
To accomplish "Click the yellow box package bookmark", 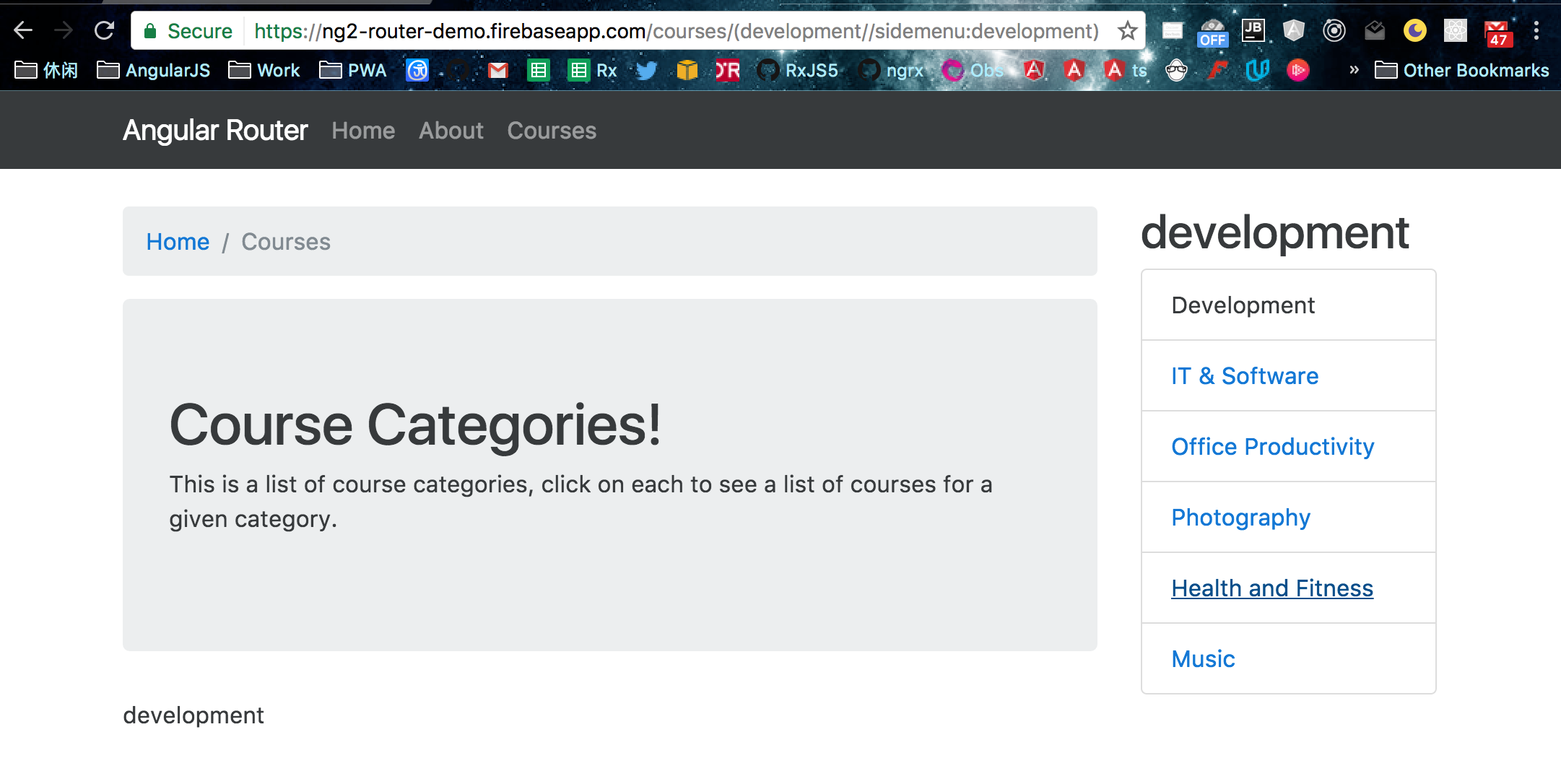I will pos(687,70).
